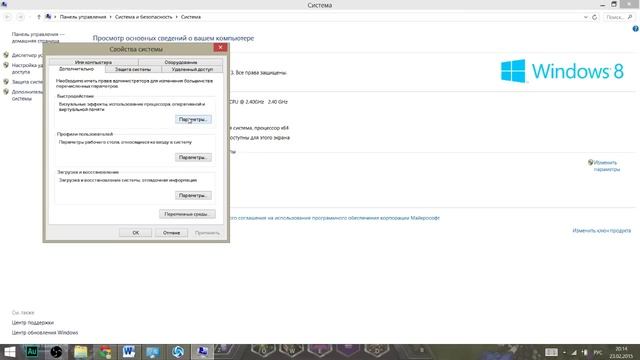Expand the chevron after Панель управления breadcrumb

click(x=111, y=17)
